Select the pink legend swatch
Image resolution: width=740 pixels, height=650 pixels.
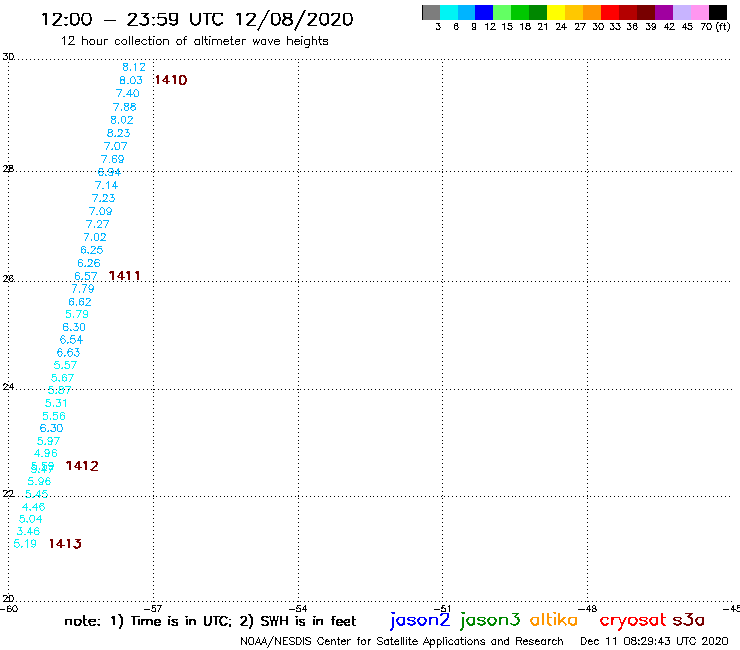699,12
